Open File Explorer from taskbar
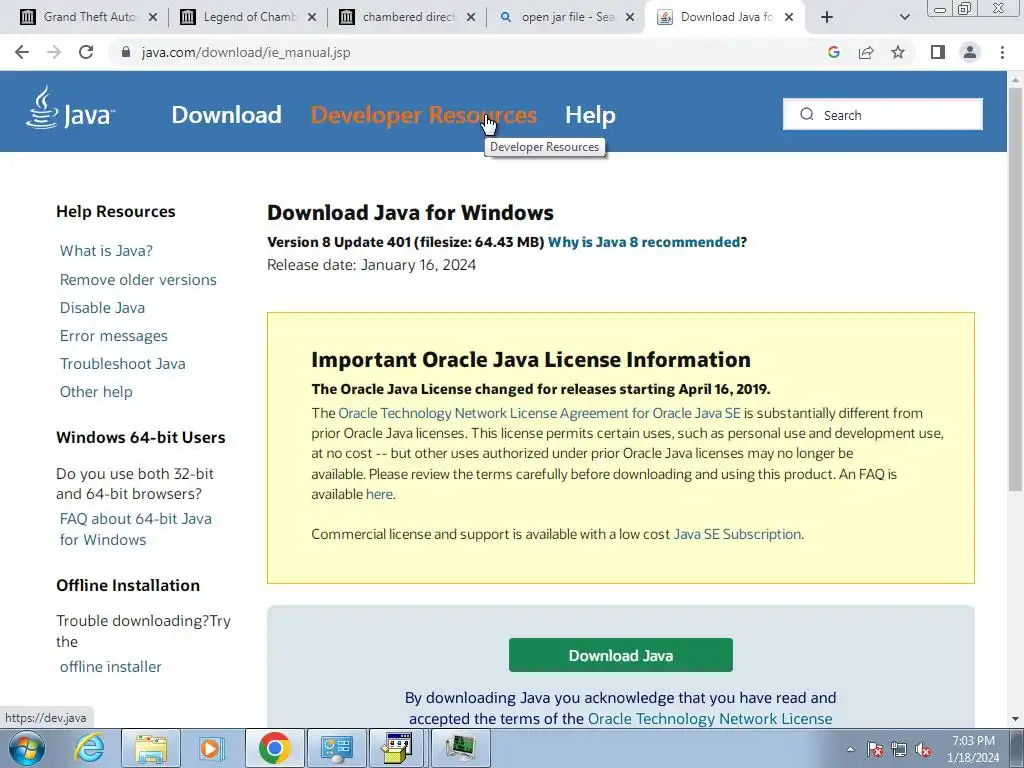 pos(151,748)
